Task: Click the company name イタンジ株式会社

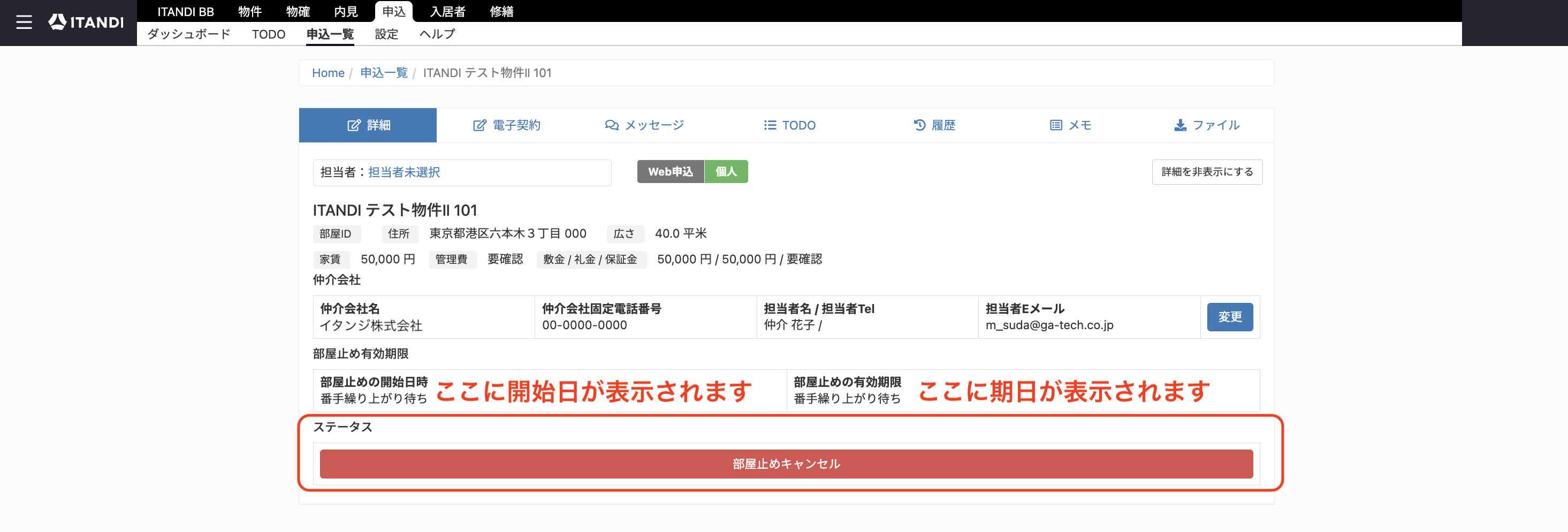Action: point(371,325)
